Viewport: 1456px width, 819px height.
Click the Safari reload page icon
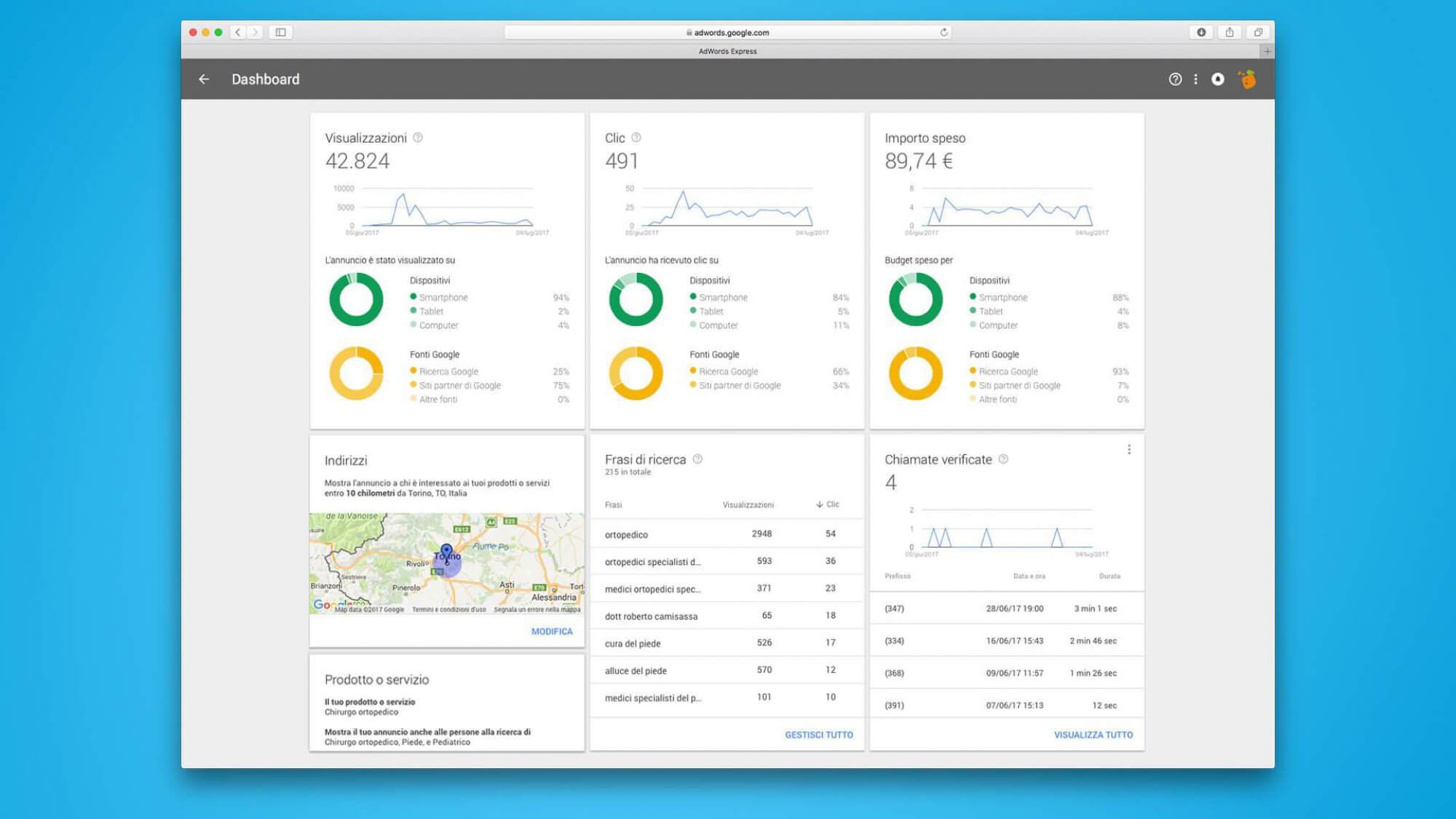pyautogui.click(x=943, y=32)
